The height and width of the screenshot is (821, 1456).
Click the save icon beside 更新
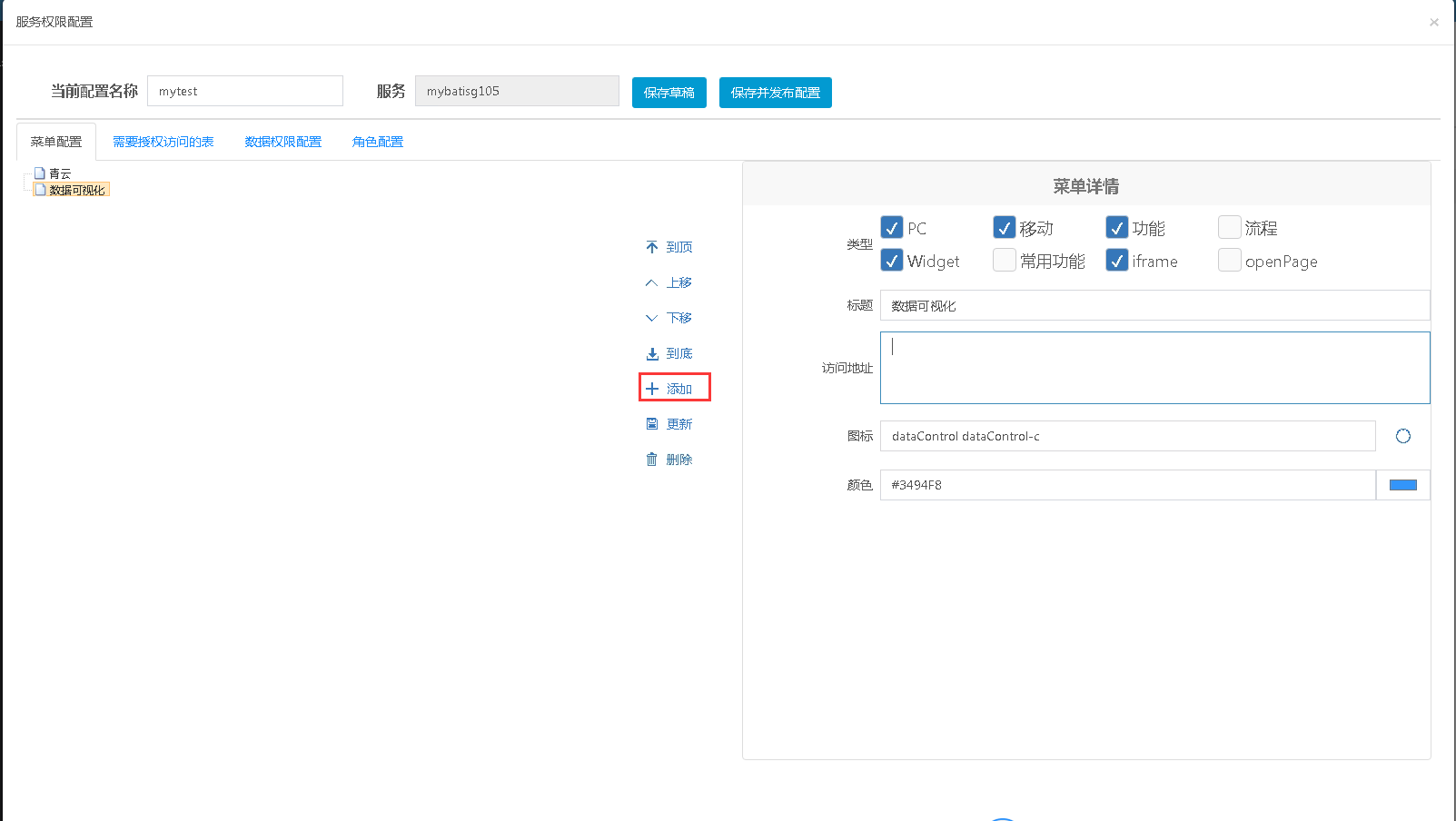click(651, 424)
